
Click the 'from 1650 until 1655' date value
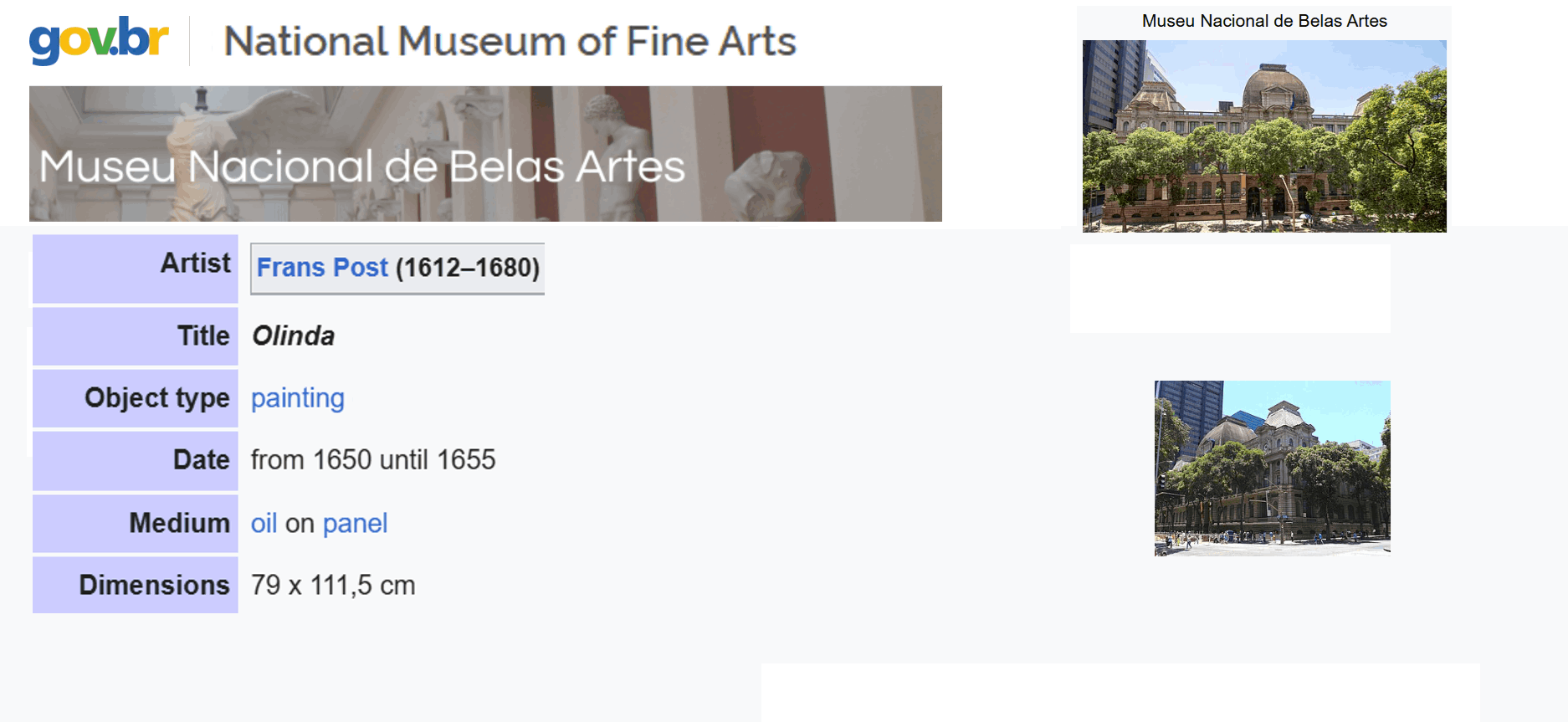[373, 460]
